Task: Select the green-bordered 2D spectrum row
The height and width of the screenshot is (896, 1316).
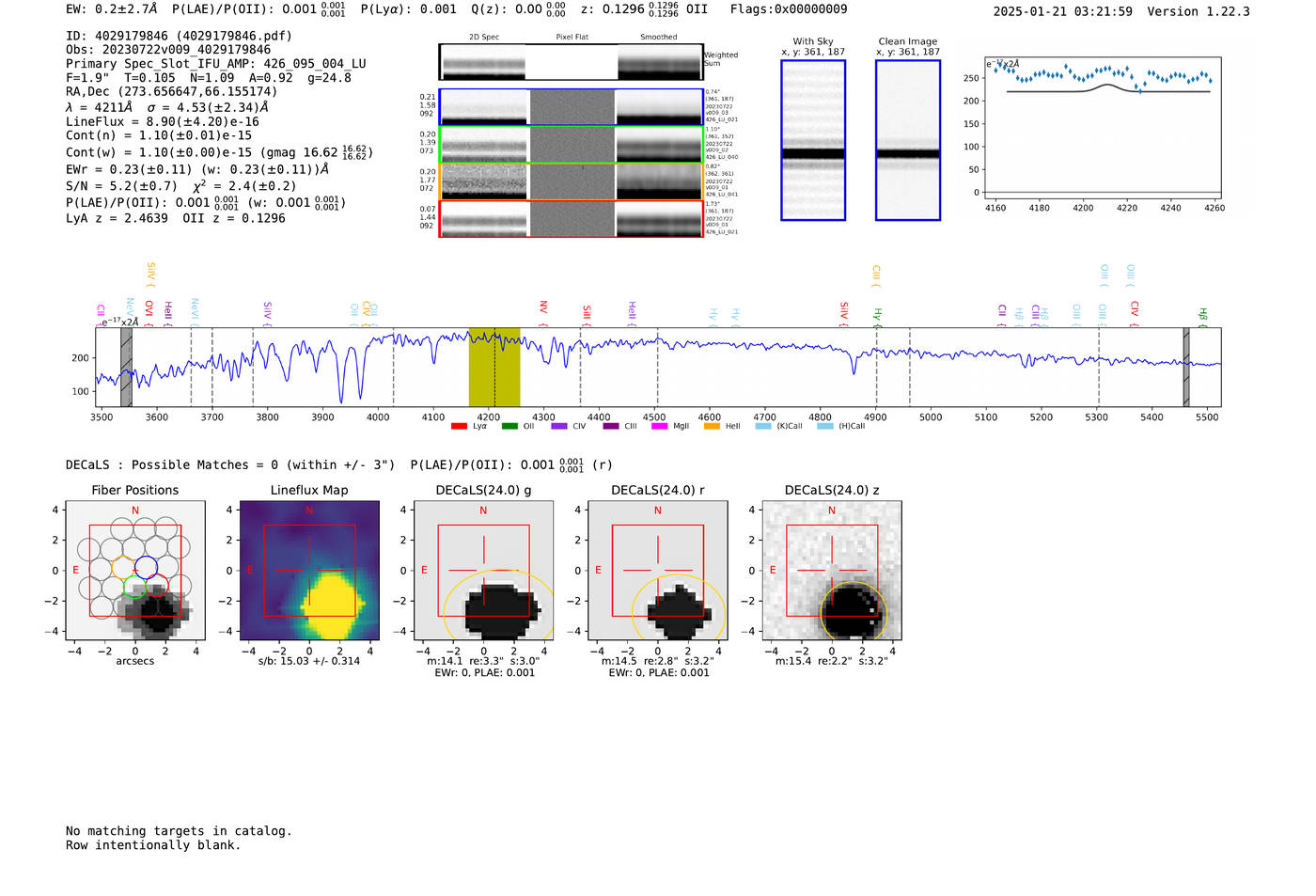Action: click(571, 145)
